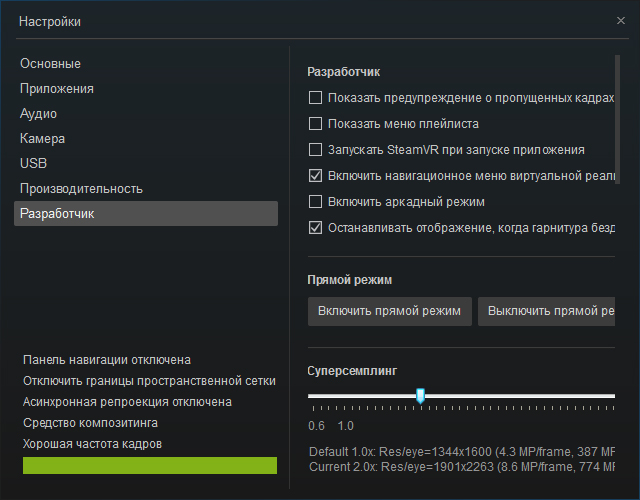Check Показать меню плейлиста
The image size is (640, 500).
point(315,124)
